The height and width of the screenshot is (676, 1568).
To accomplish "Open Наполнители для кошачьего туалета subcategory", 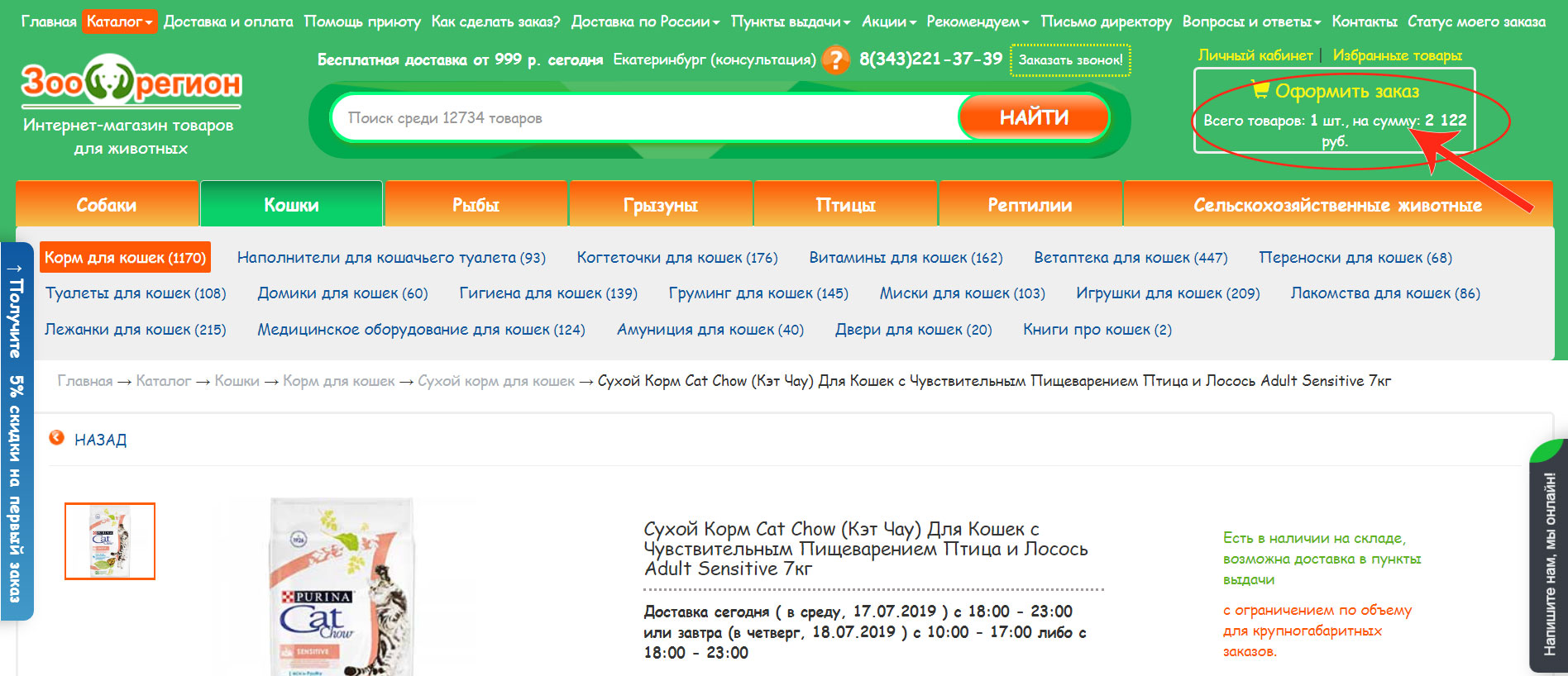I will pyautogui.click(x=391, y=257).
